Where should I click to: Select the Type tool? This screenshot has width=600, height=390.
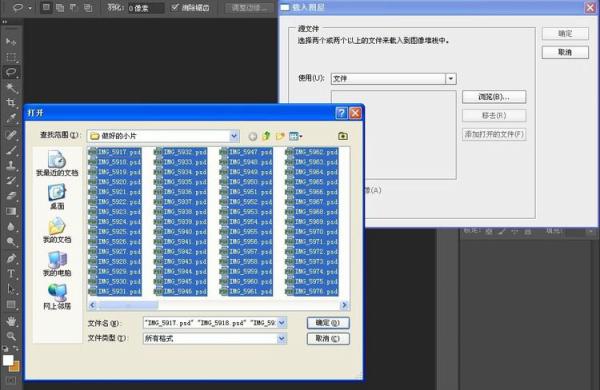point(11,274)
